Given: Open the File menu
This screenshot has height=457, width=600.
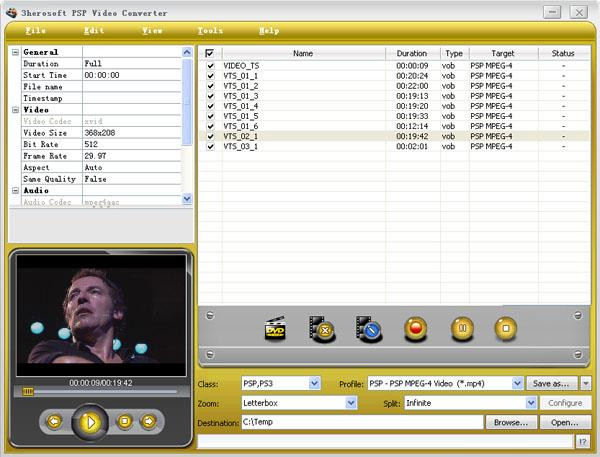Looking at the screenshot, I should point(36,31).
